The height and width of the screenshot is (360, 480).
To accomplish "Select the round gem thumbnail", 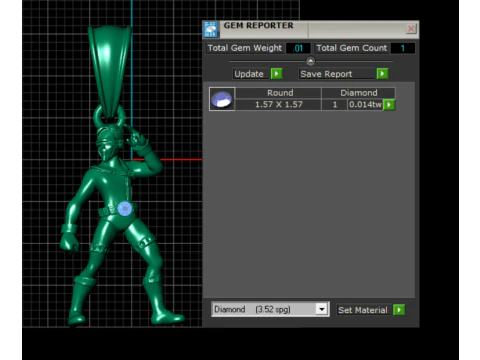I will (x=222, y=99).
